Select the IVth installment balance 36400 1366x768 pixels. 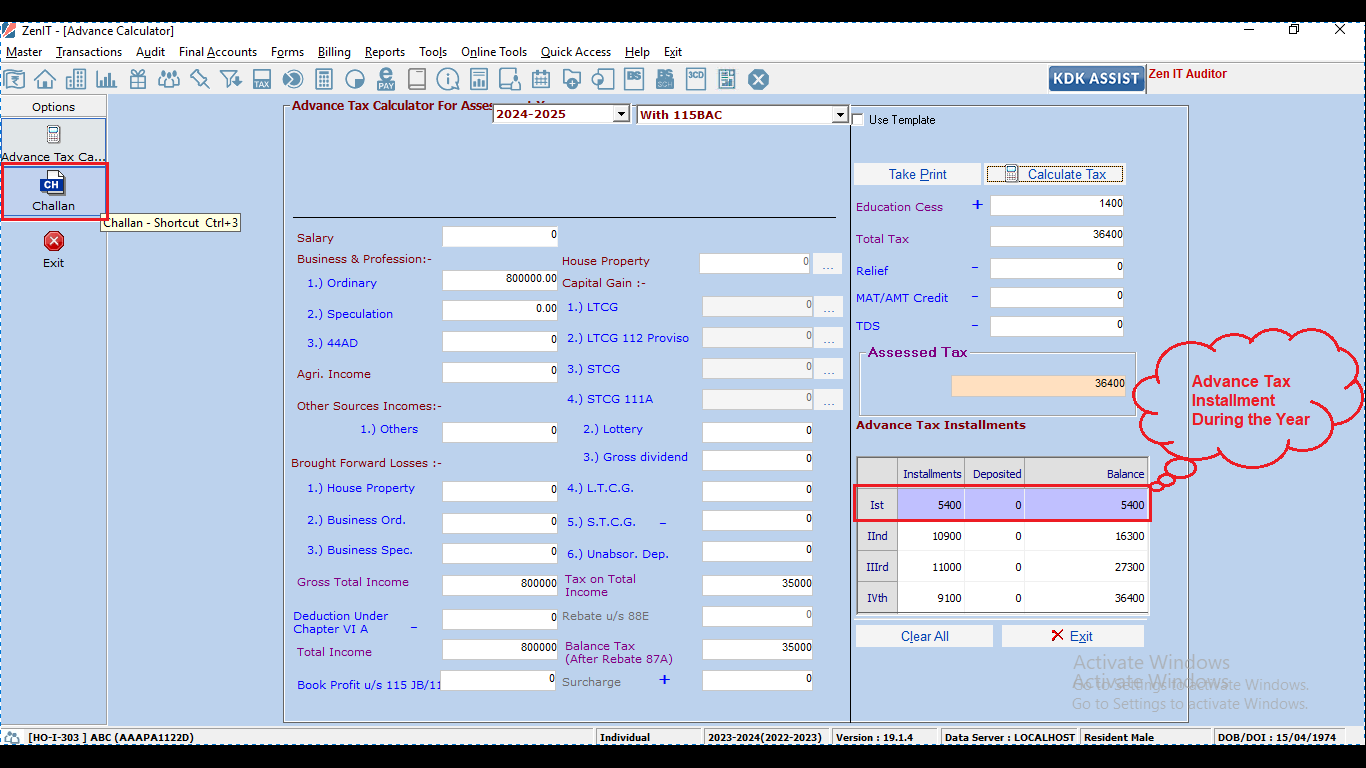pos(1087,598)
